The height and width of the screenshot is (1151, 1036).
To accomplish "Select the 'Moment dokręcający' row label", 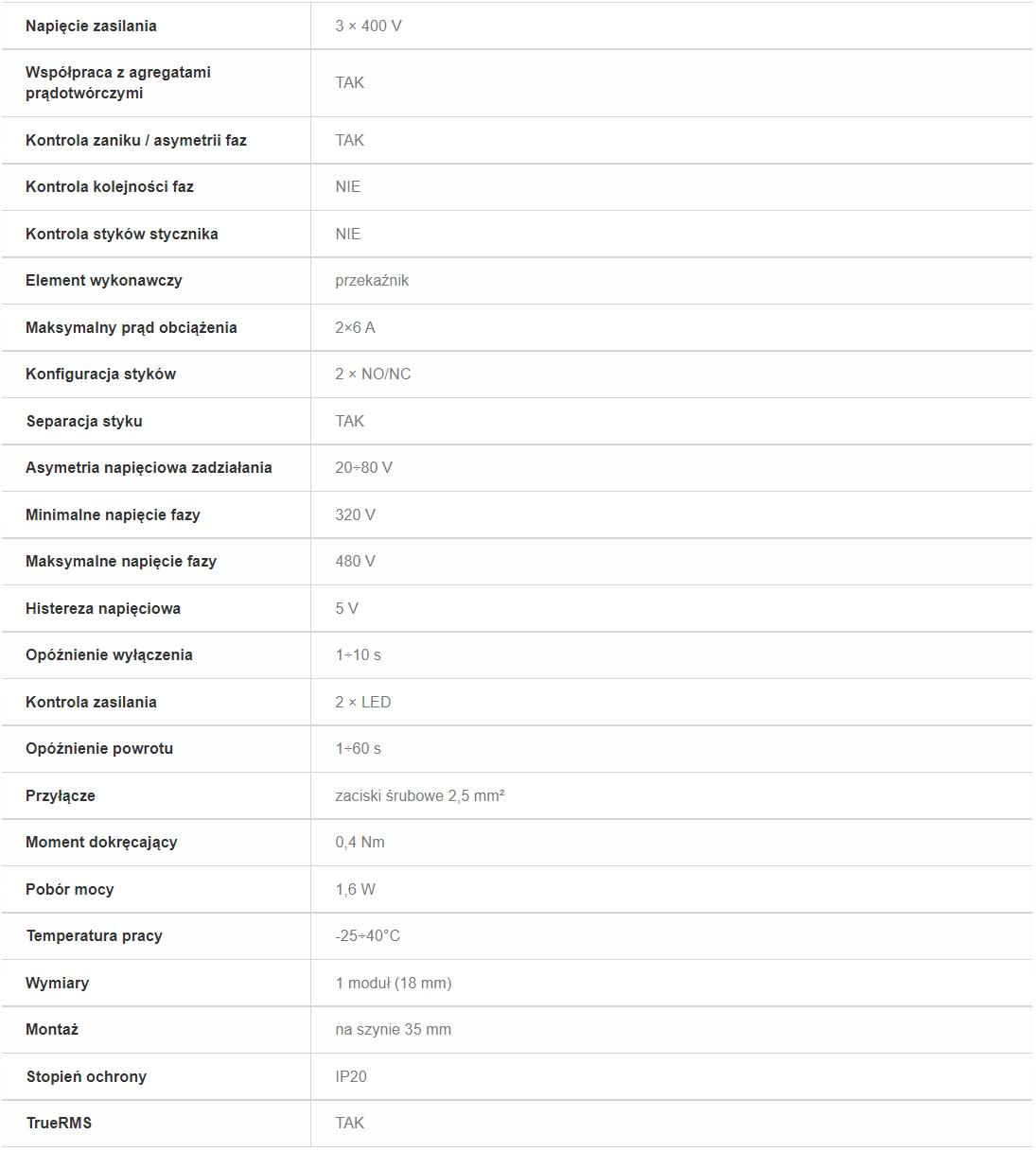I will click(101, 842).
